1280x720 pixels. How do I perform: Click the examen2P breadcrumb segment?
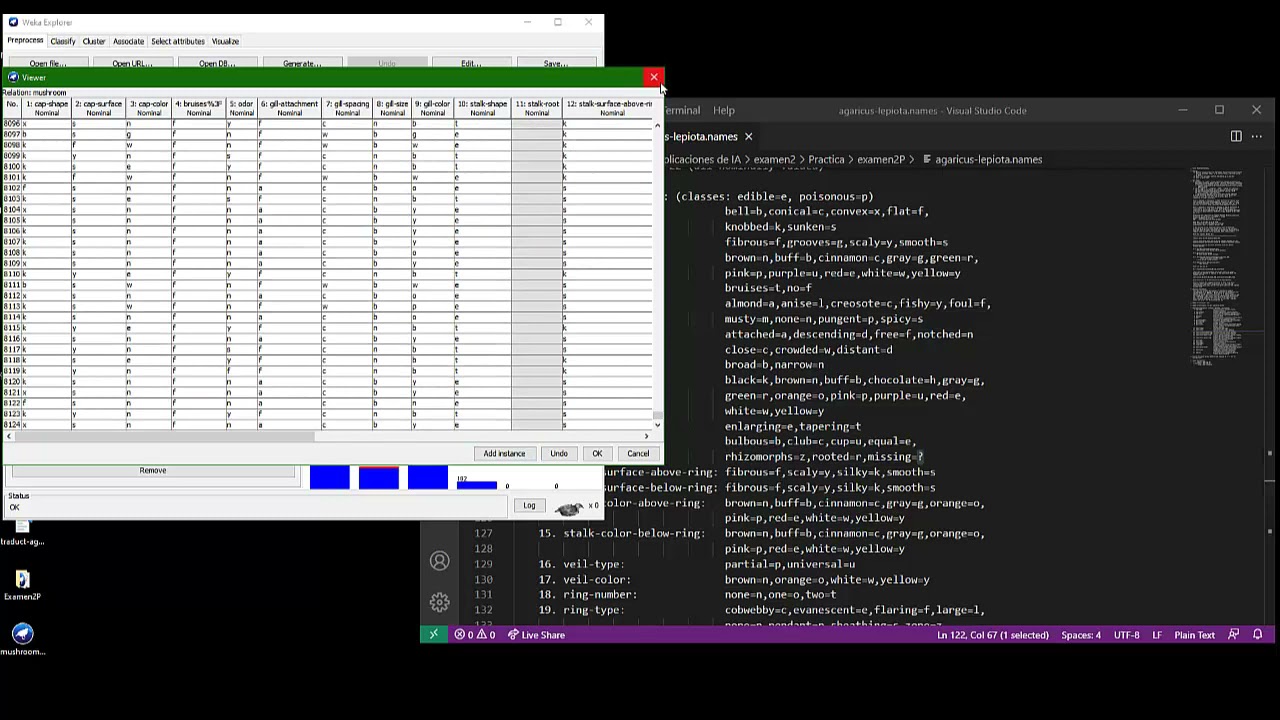pyautogui.click(x=881, y=159)
